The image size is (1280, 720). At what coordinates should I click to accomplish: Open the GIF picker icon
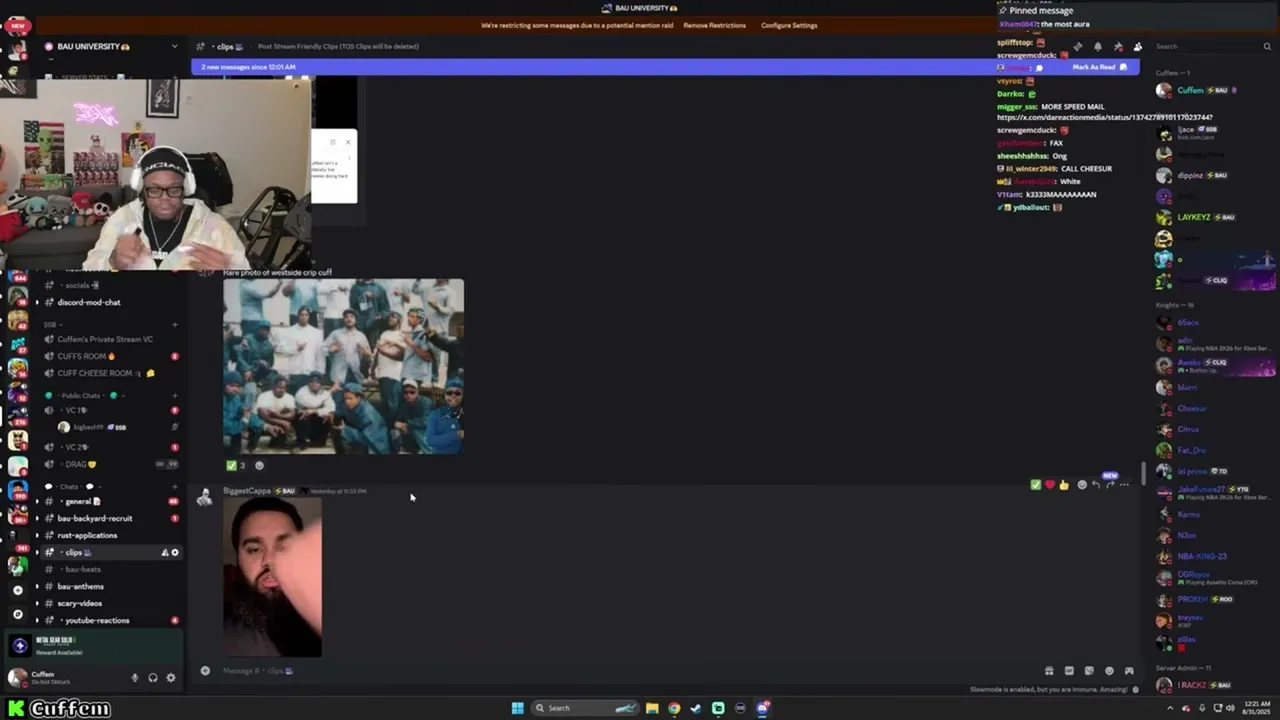point(1069,671)
